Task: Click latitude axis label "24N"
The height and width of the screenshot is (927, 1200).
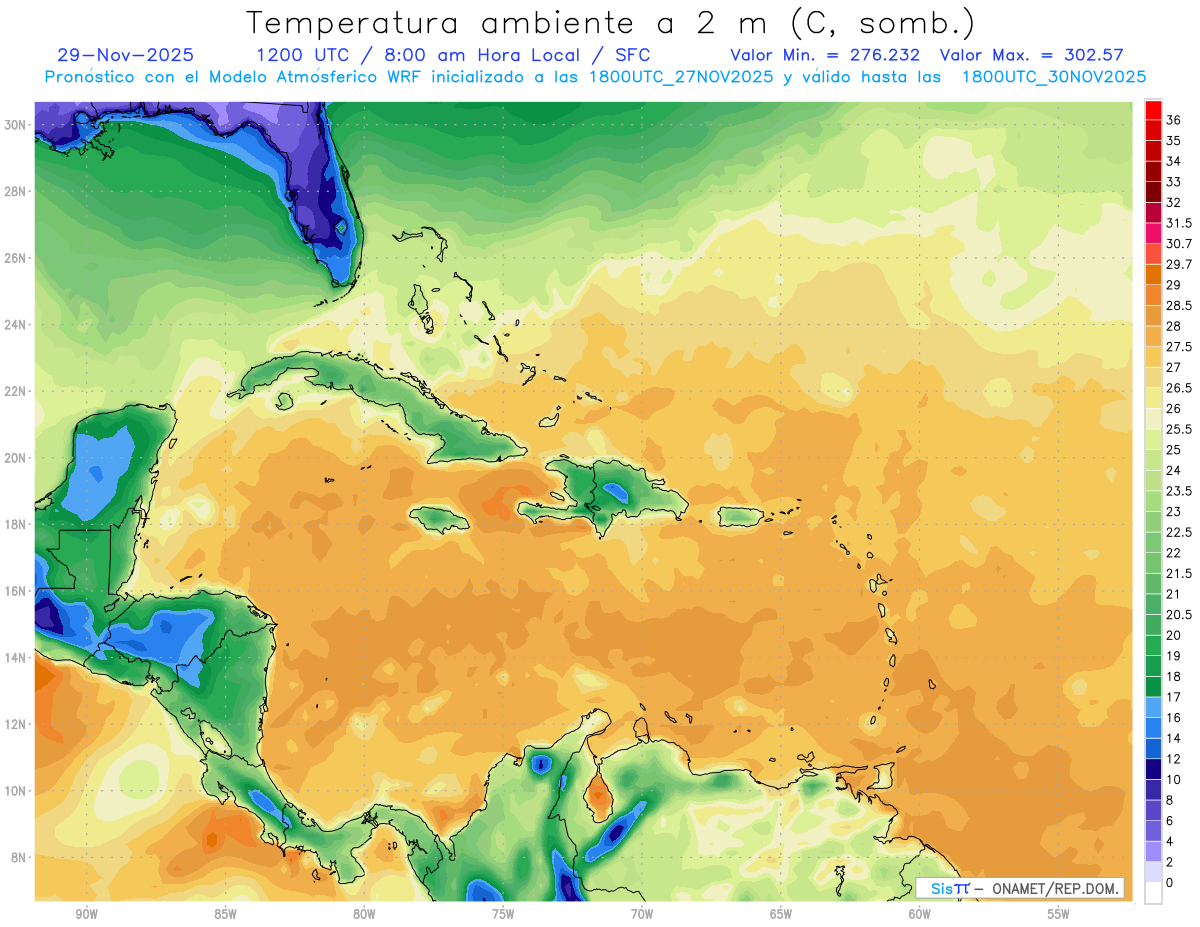Action: click(15, 325)
